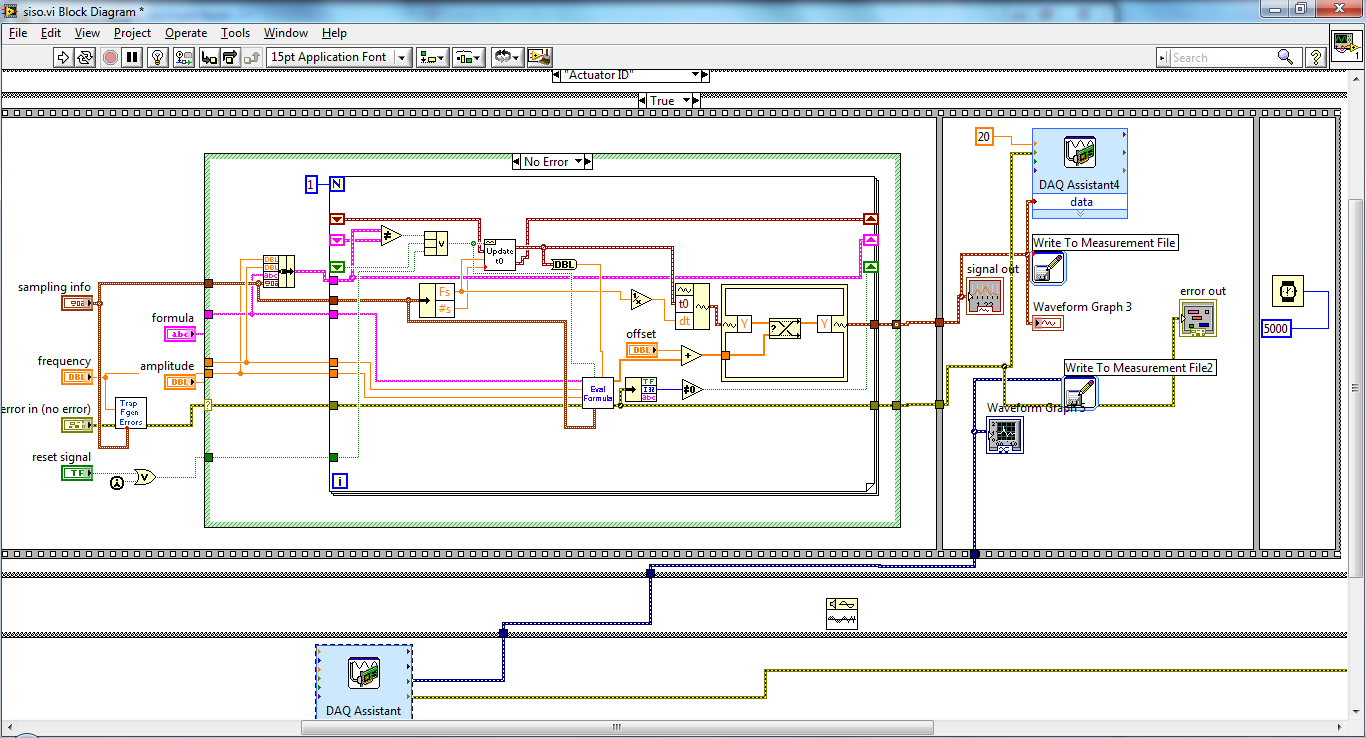Select the filter signal icon below sequence
The height and width of the screenshot is (738, 1366).
click(x=842, y=613)
